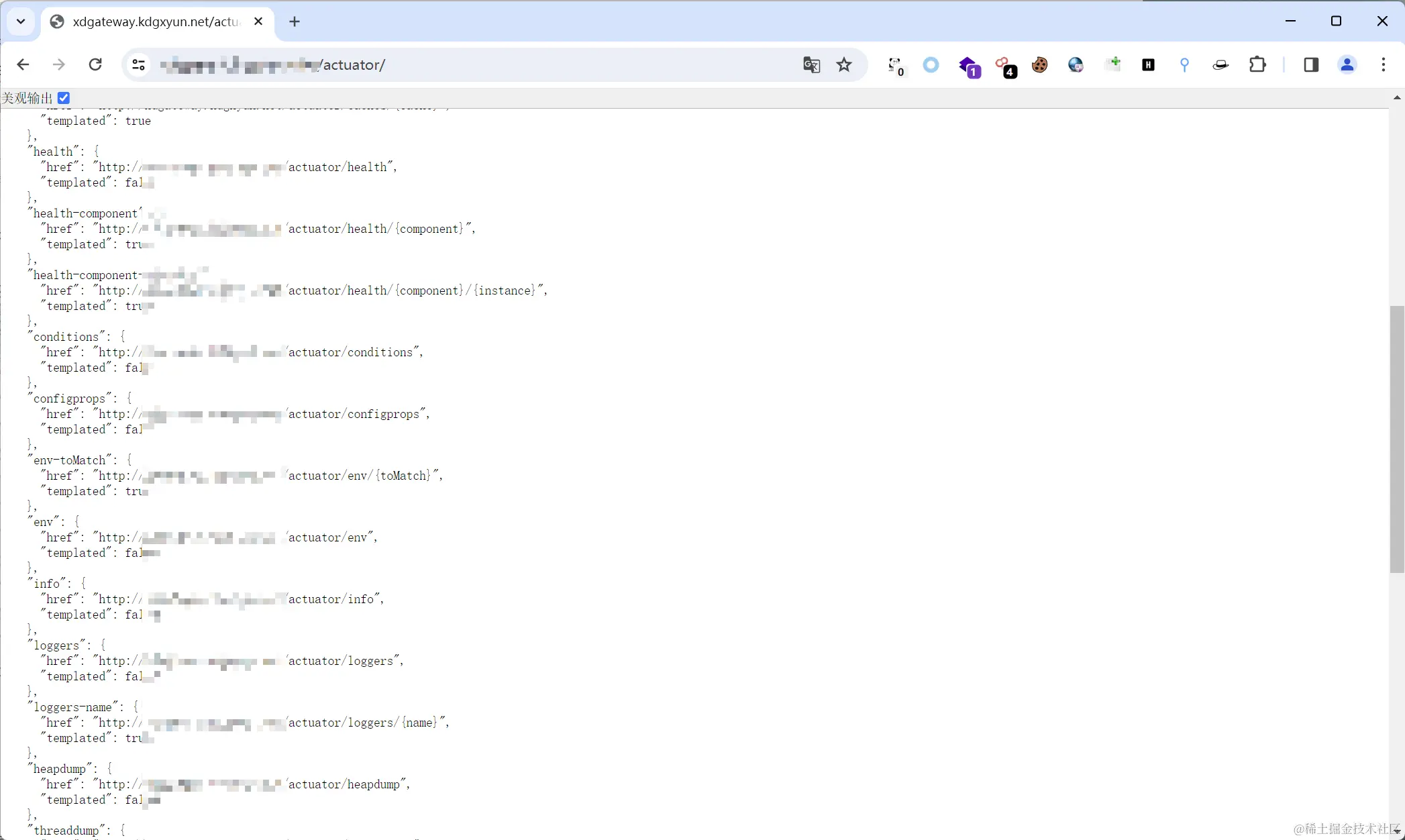Open the cookie editor extension

[1039, 65]
